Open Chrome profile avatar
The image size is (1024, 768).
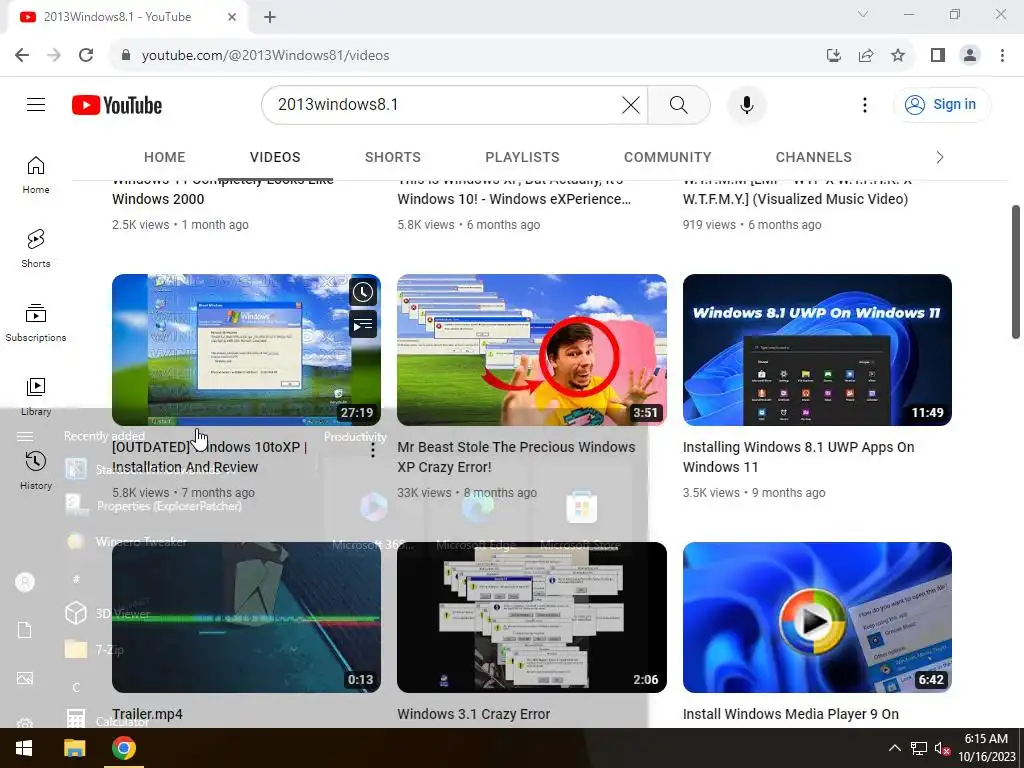(x=970, y=55)
